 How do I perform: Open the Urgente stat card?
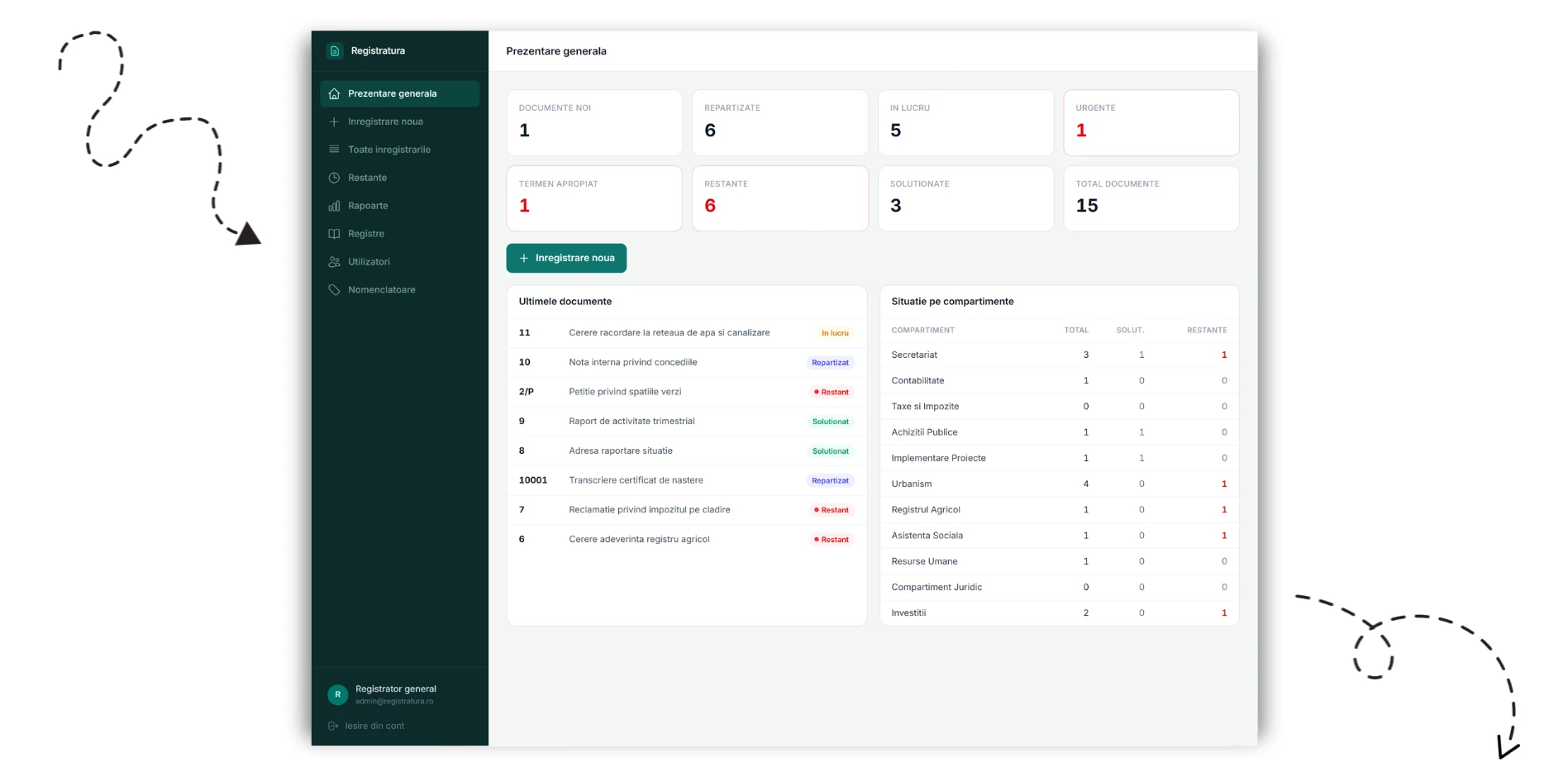pos(1151,123)
